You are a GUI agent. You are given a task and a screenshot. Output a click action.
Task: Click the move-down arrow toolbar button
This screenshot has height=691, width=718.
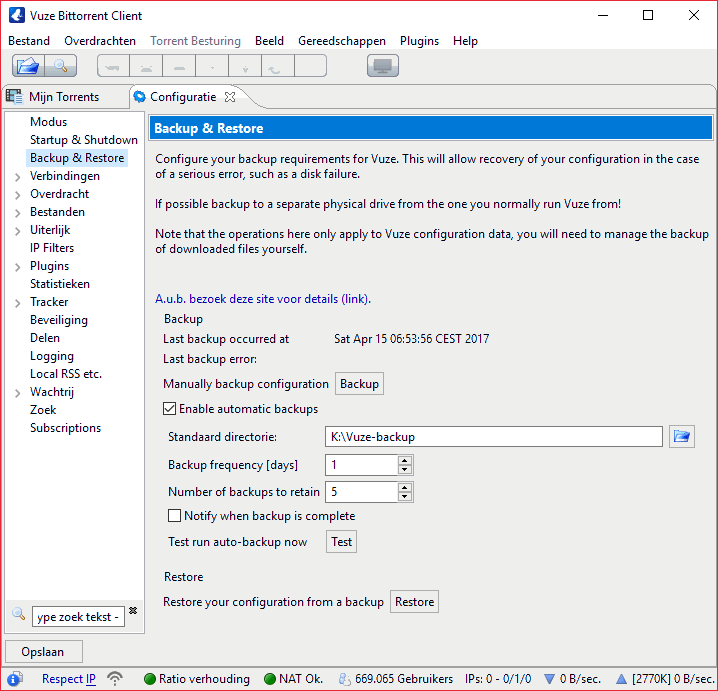[x=245, y=65]
